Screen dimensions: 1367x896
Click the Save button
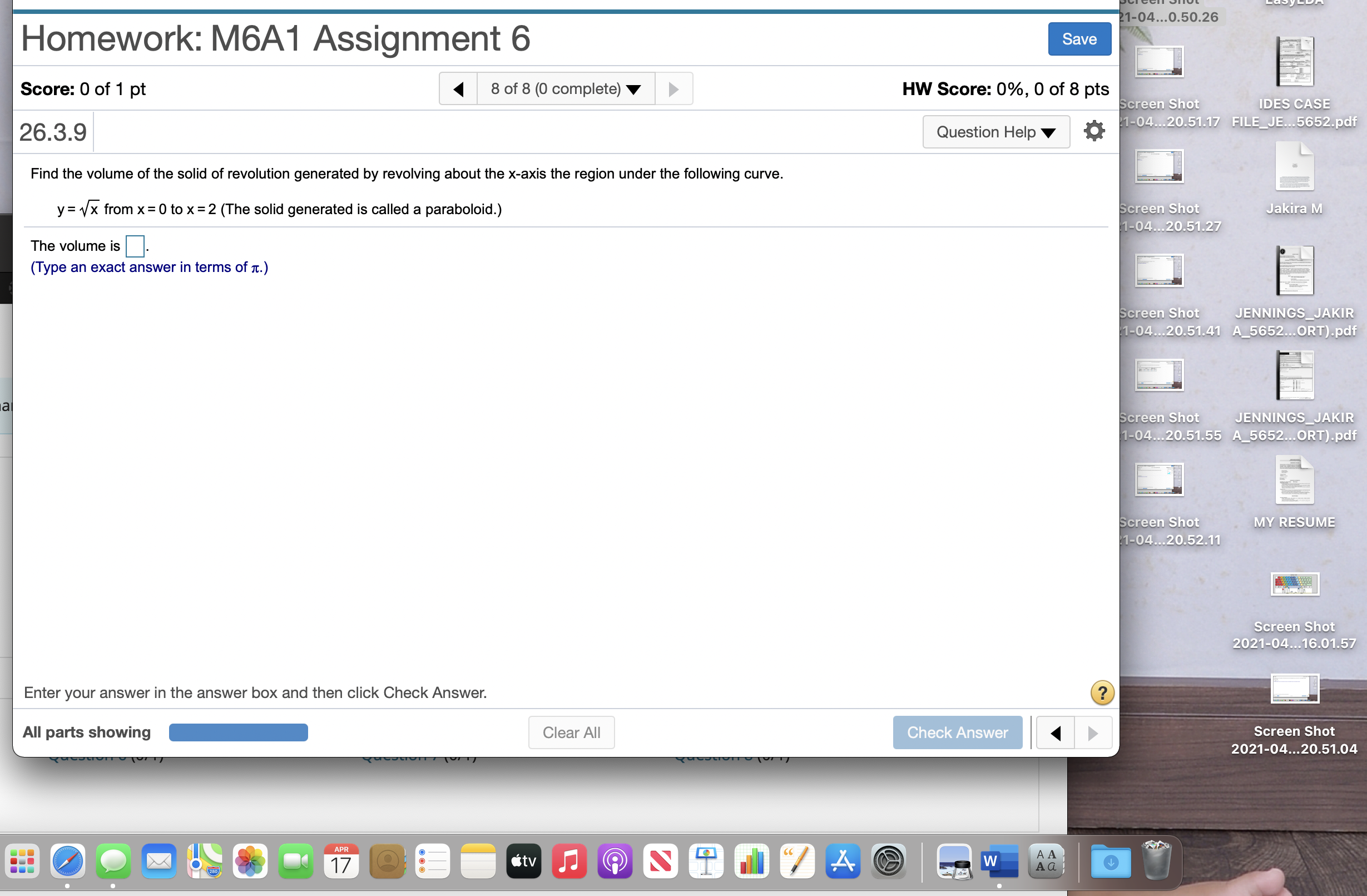[1079, 39]
